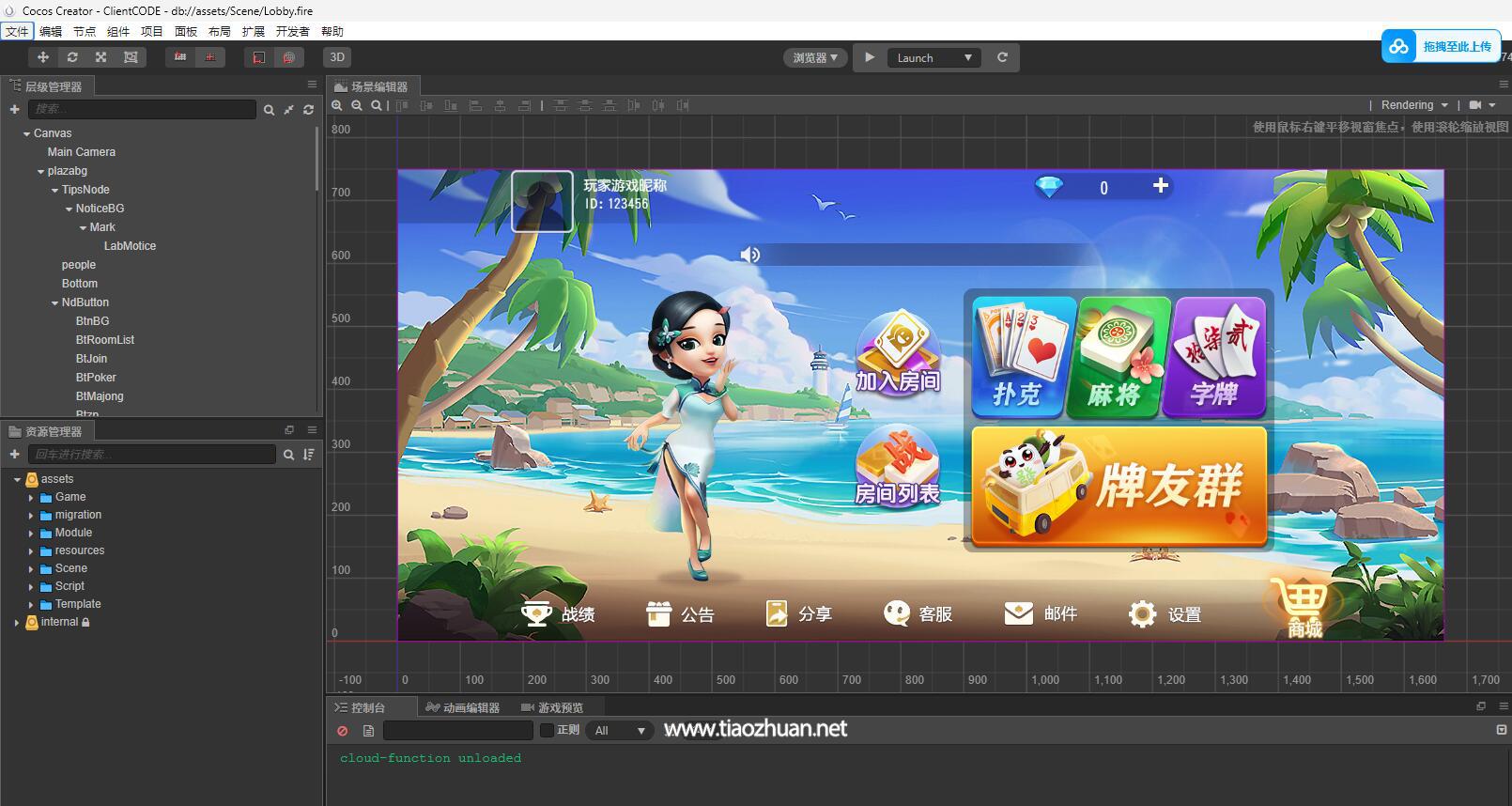Toggle the pivot/center gizmo position button
The height and width of the screenshot is (806, 1512).
pos(180,57)
